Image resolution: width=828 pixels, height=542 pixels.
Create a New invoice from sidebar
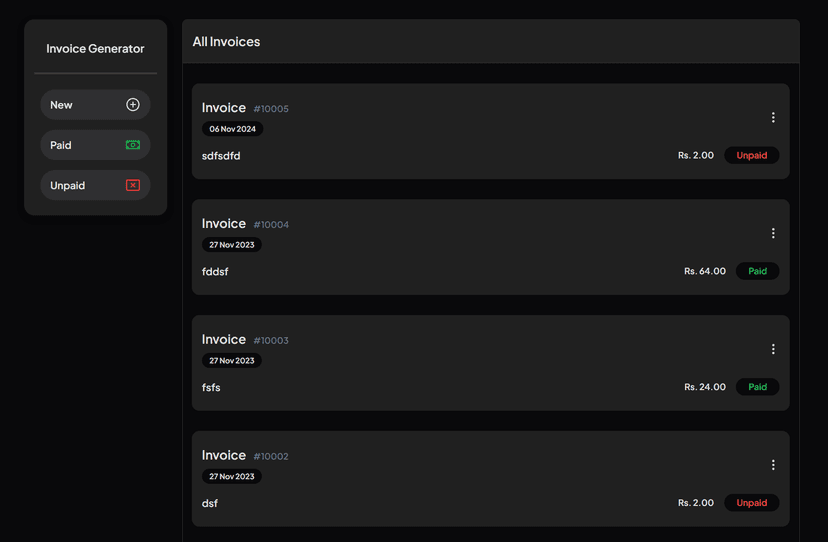tap(95, 105)
